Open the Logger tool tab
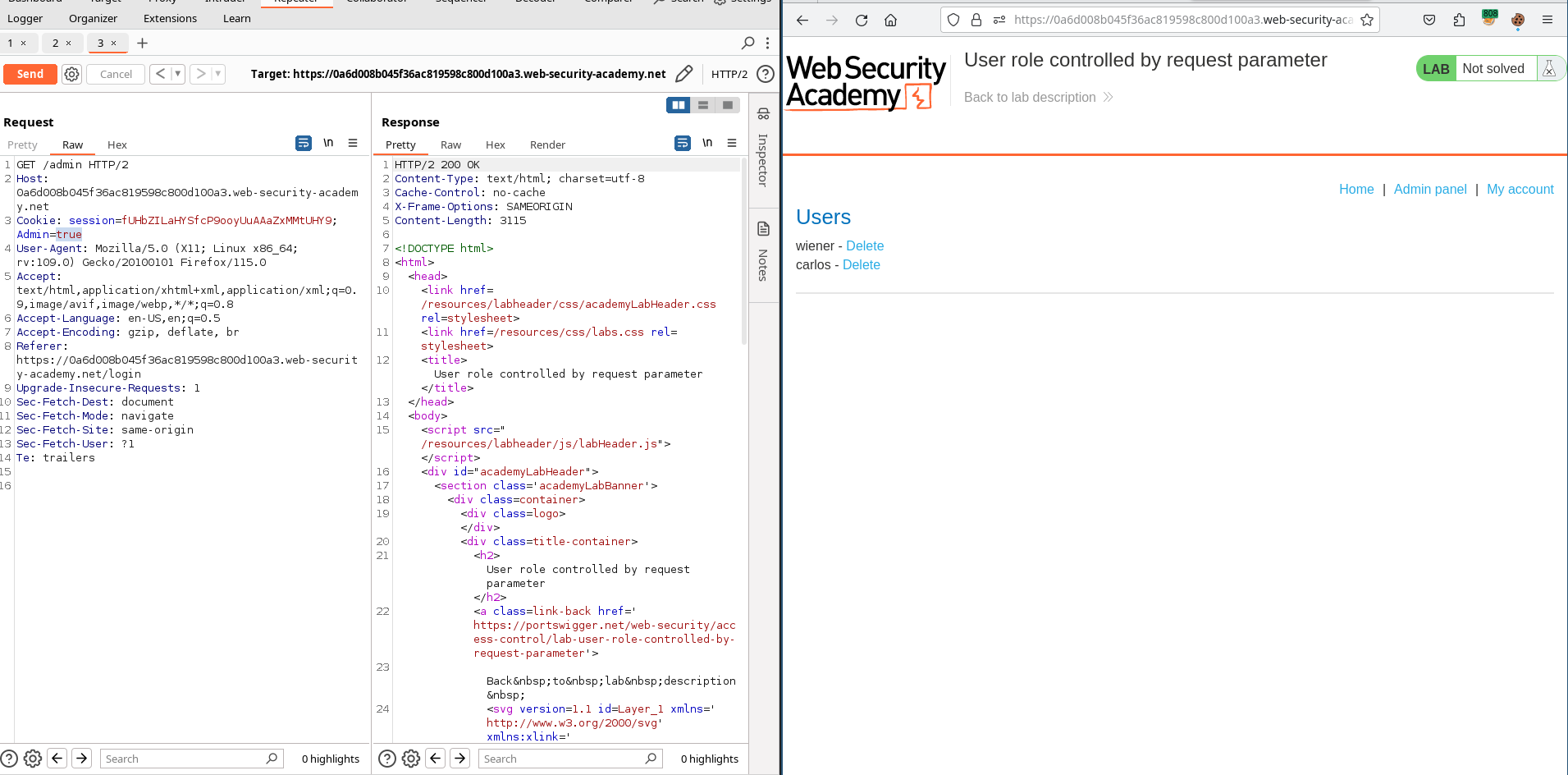1568x775 pixels. 25,18
